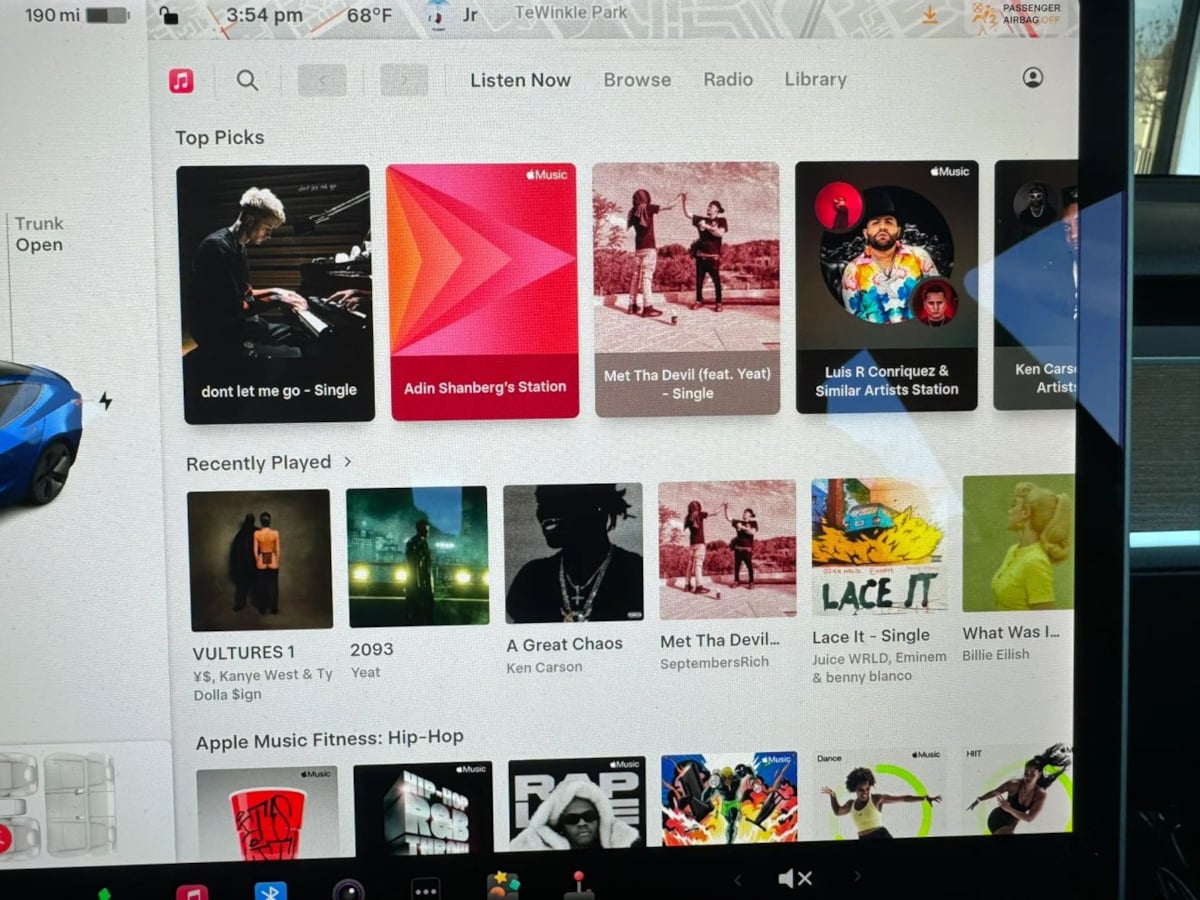The width and height of the screenshot is (1200, 900).
Task: Tap the Passenger Airbag Off indicator
Action: [1017, 15]
